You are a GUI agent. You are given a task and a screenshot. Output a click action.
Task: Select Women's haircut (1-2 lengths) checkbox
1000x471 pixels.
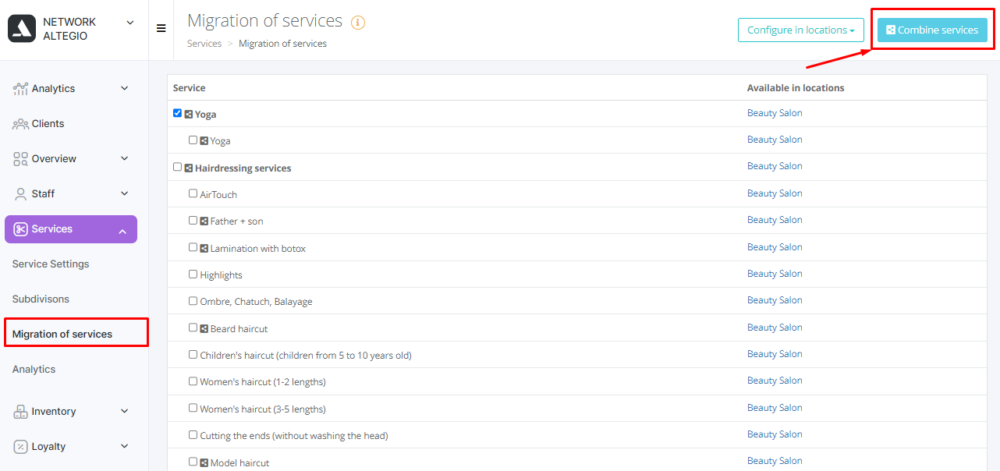pyautogui.click(x=193, y=381)
